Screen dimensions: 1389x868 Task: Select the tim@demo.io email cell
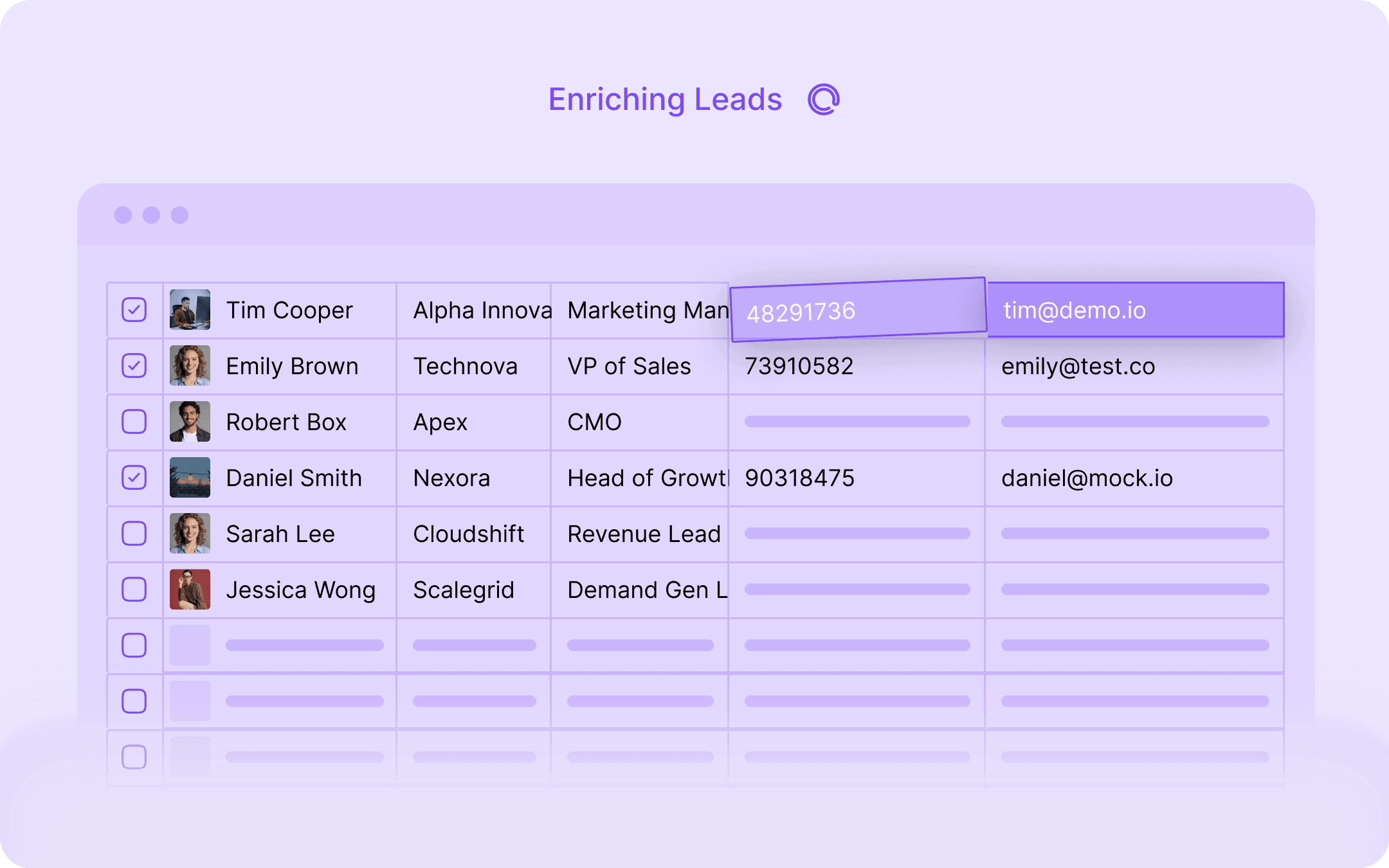tap(1135, 311)
